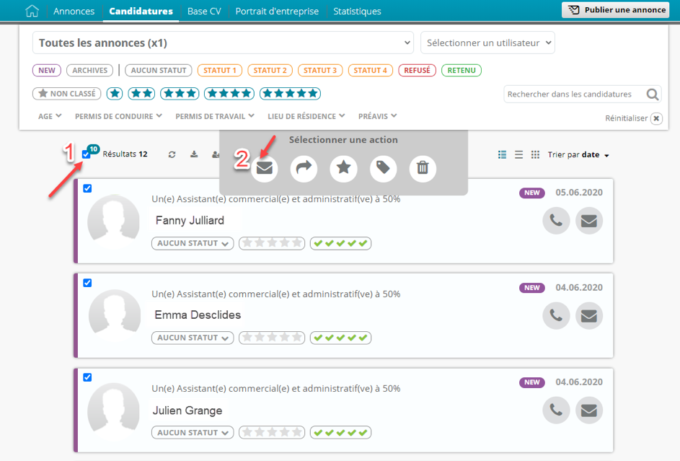Click the 'Refusé' status filter tag
Screen dimensions: 680x461
416,70
